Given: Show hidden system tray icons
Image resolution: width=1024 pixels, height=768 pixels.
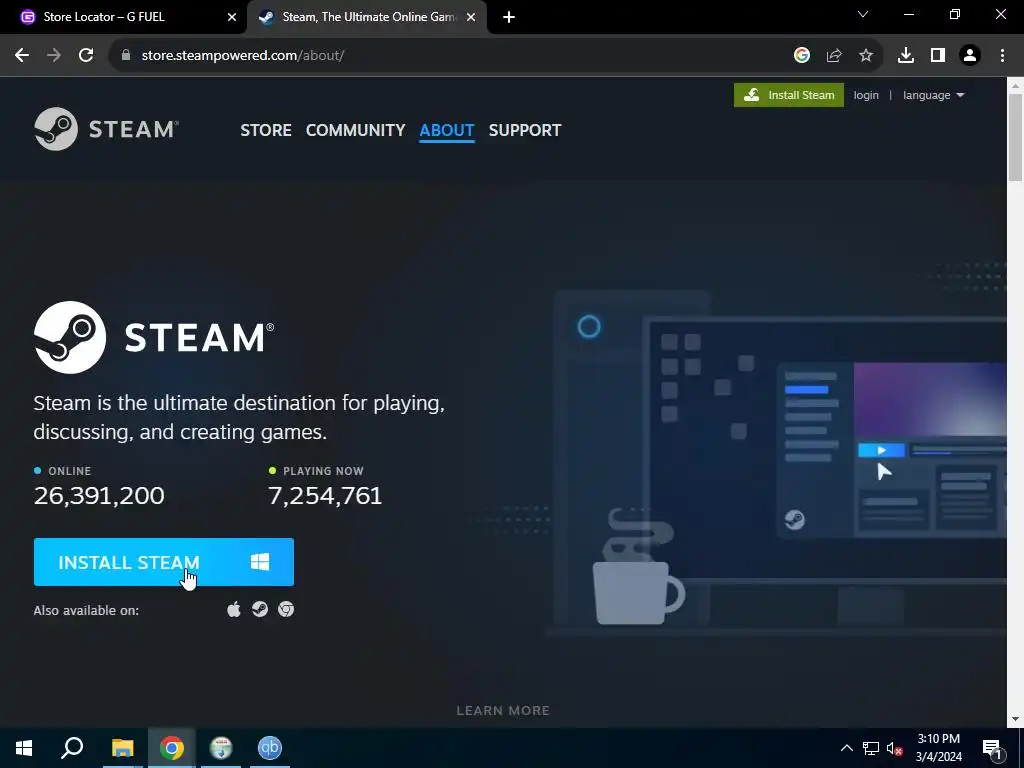Looking at the screenshot, I should coord(846,748).
